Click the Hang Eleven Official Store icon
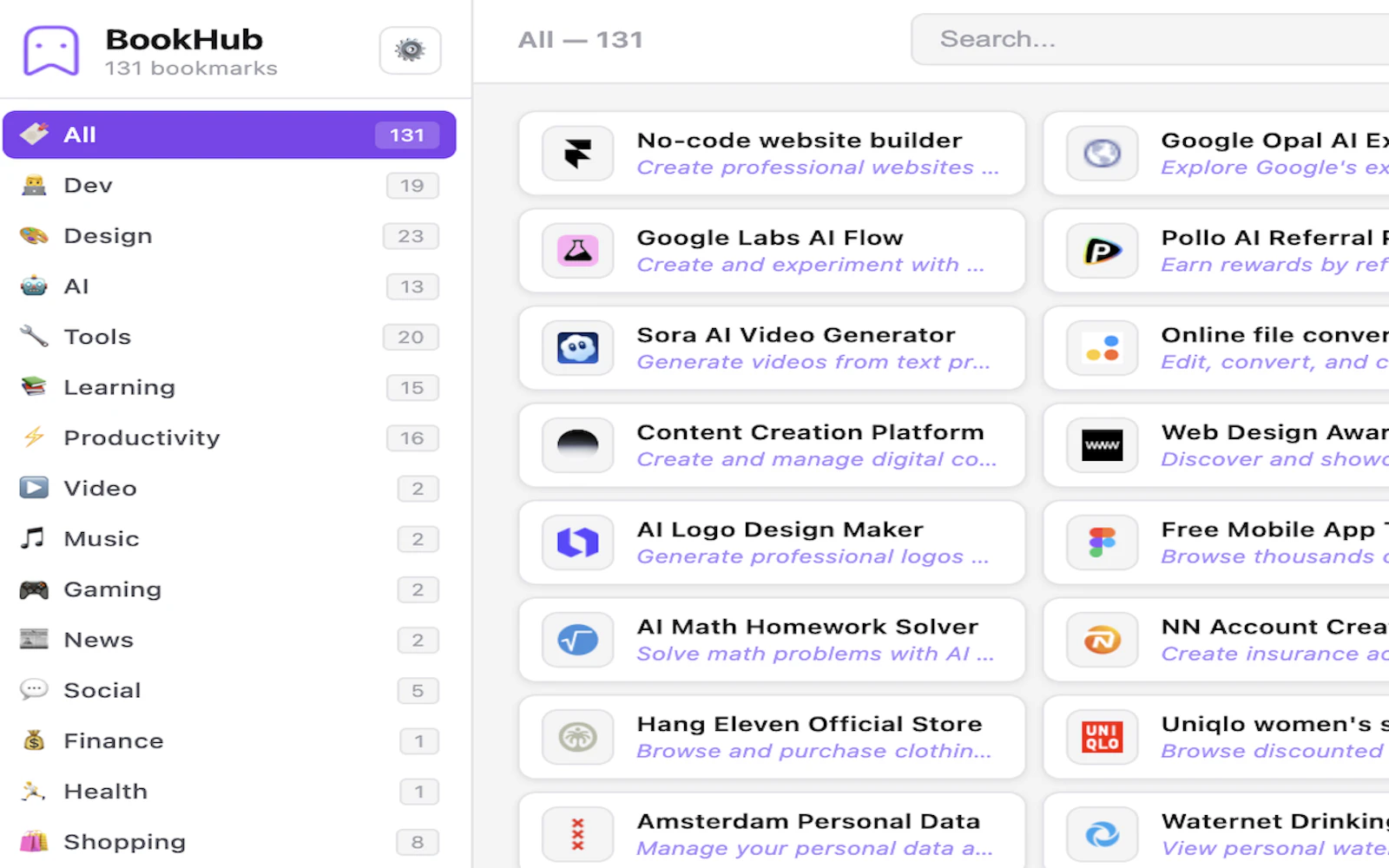This screenshot has width=1389, height=868. tap(577, 737)
